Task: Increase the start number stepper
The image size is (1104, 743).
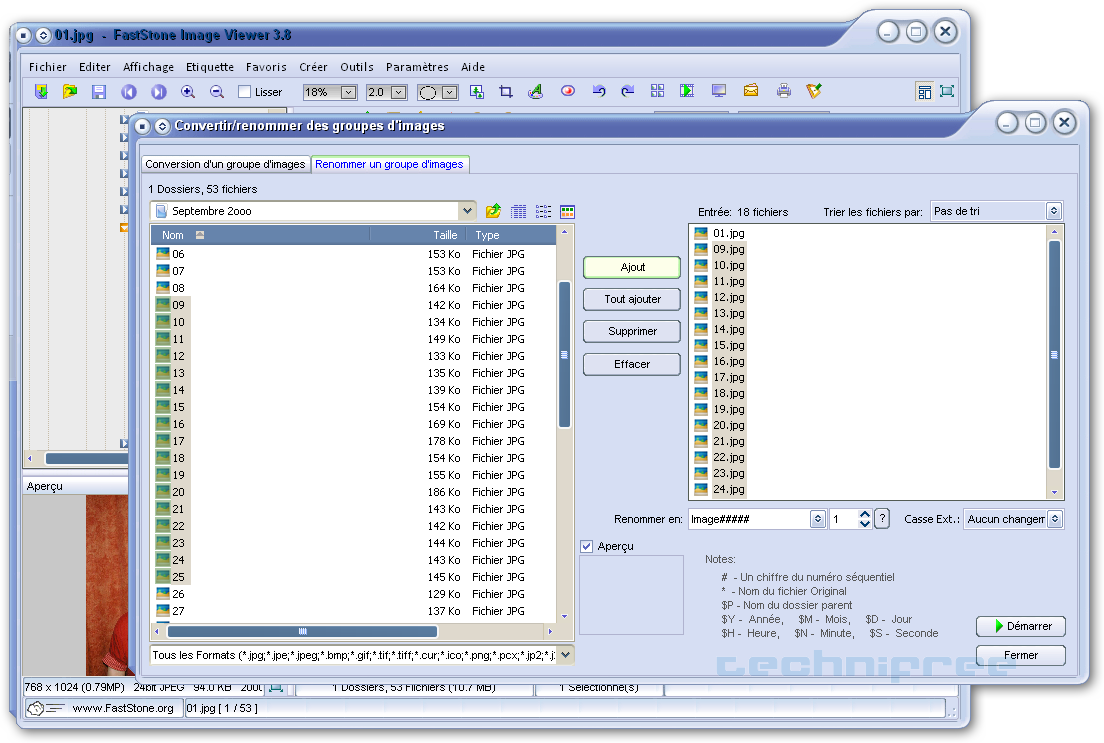Action: click(865, 514)
